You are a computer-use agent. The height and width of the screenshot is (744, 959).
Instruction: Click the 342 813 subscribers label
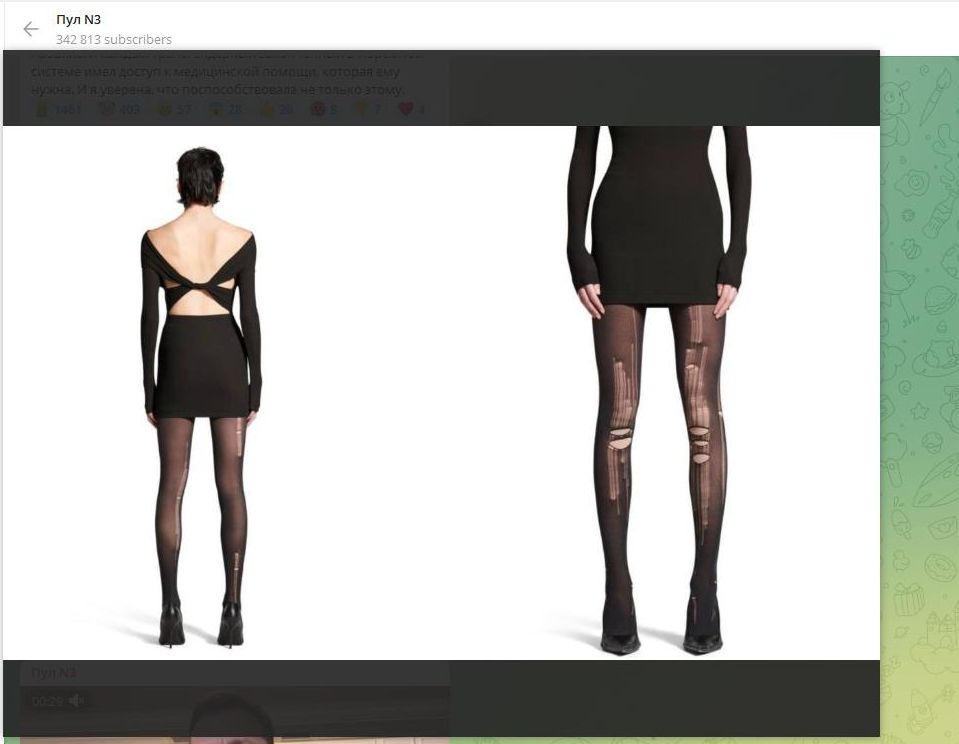tap(113, 40)
